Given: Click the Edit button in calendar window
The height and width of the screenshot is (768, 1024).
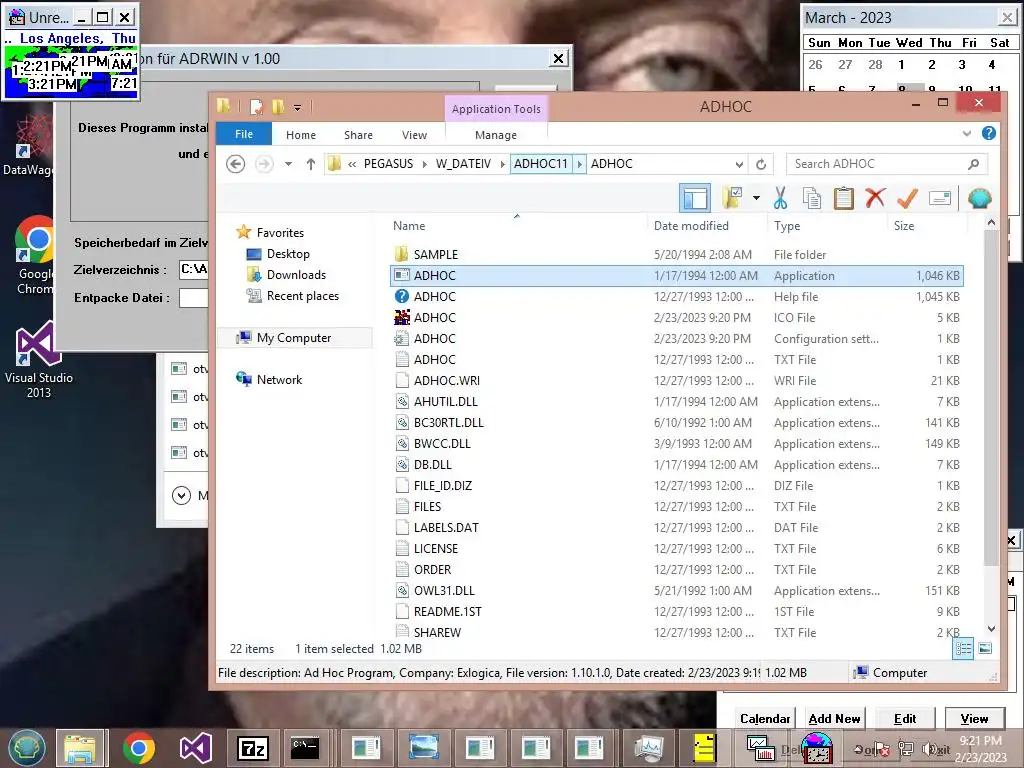Looking at the screenshot, I should [x=904, y=718].
